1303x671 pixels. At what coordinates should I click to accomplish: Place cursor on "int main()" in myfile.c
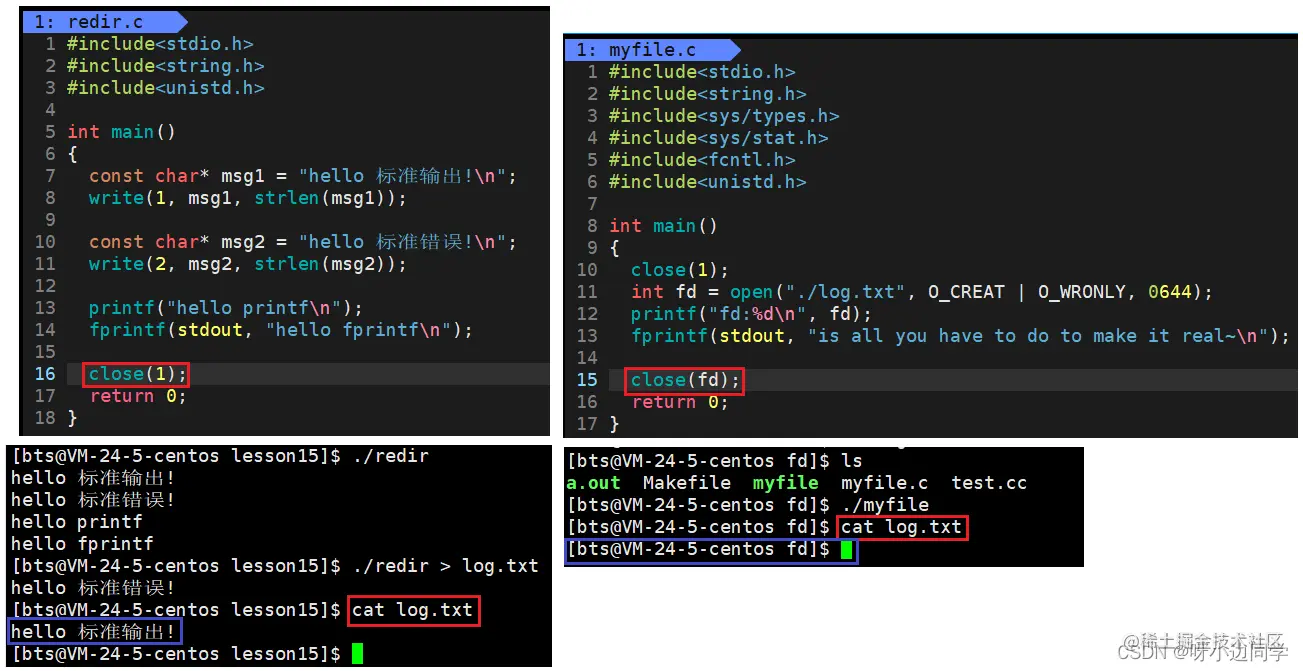point(664,226)
